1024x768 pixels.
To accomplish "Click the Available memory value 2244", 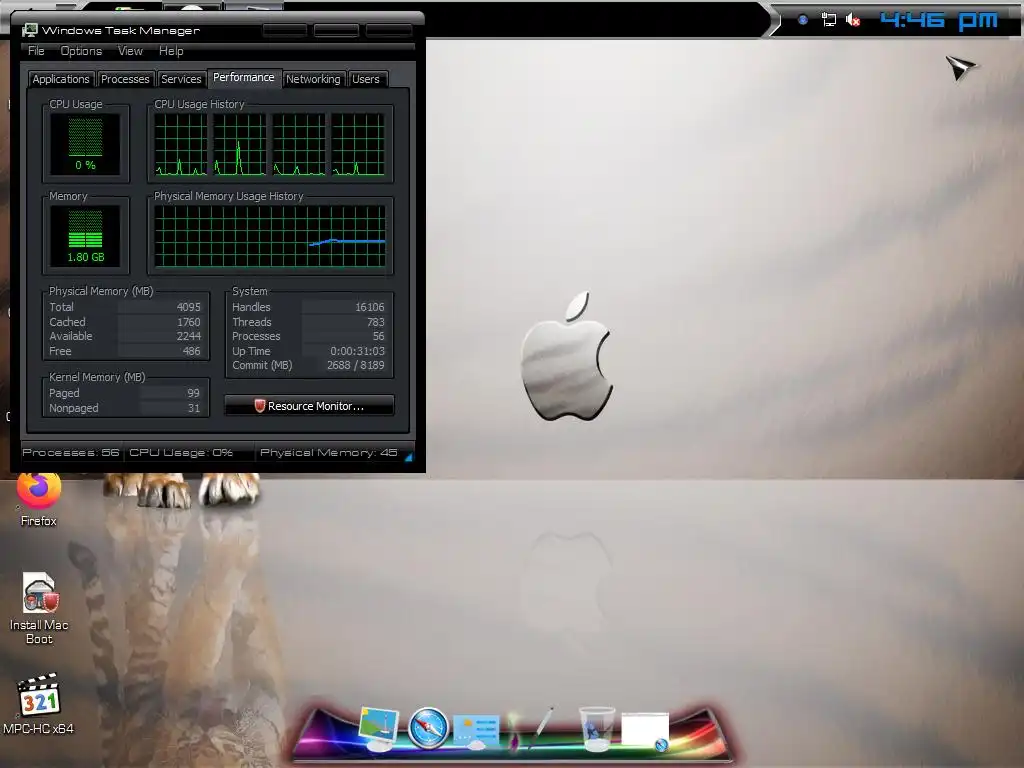I will coord(189,336).
